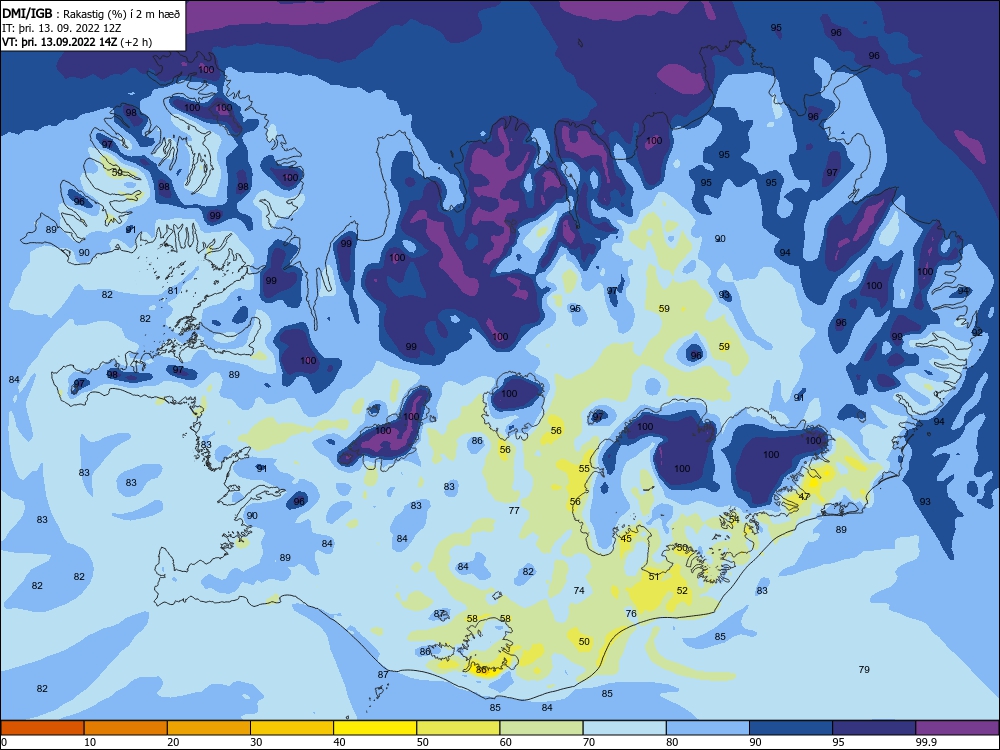Select the 80–90 medium blue legend swatch
This screenshot has height=750, width=1000.
tap(708, 728)
